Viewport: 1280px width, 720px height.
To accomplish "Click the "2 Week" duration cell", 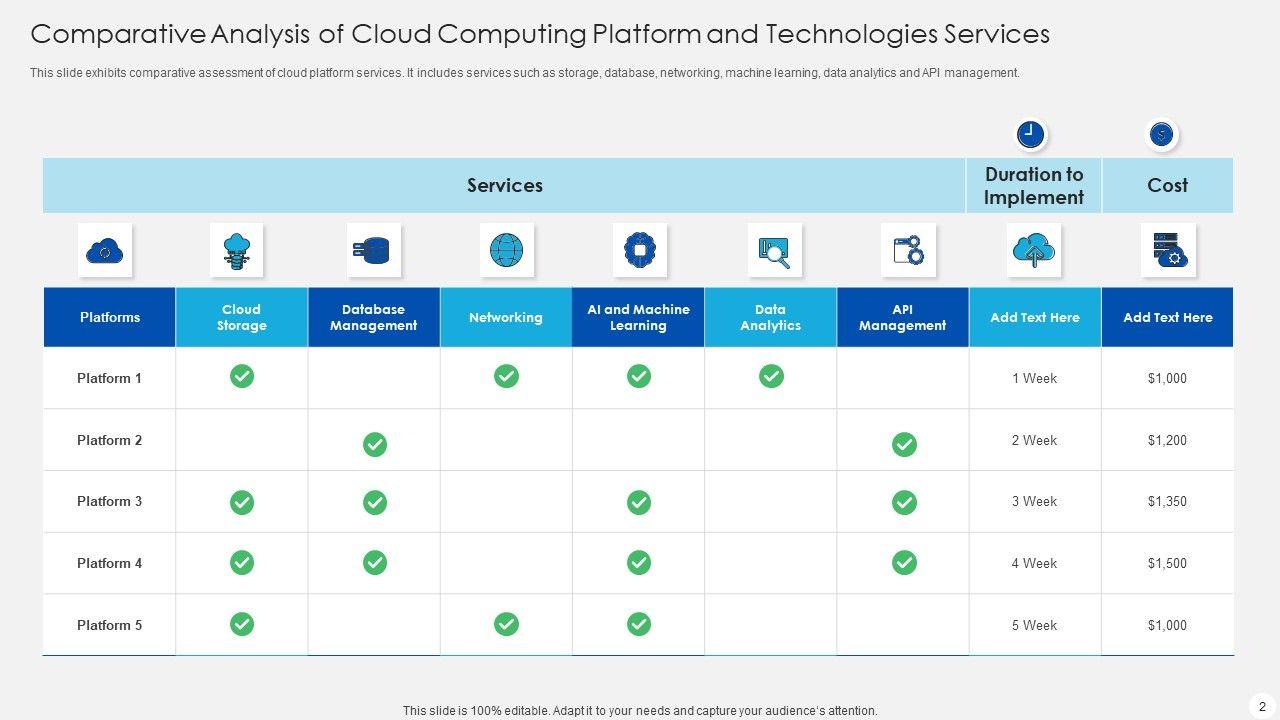I will tap(1034, 440).
